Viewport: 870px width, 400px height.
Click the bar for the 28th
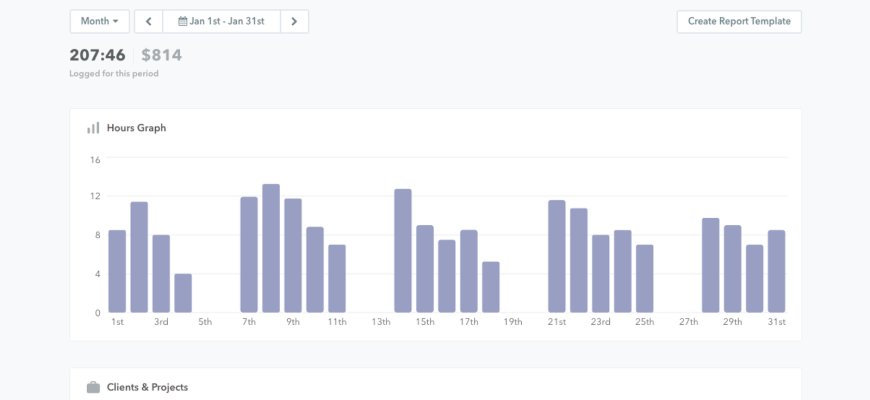click(711, 265)
